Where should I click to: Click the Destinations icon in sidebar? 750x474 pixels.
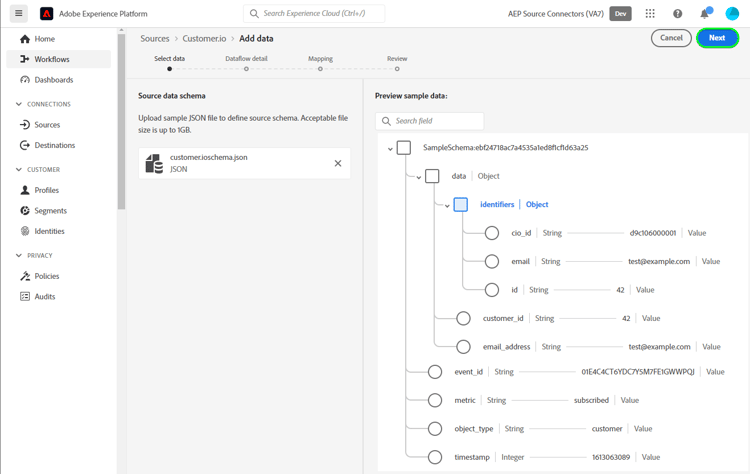pos(25,145)
